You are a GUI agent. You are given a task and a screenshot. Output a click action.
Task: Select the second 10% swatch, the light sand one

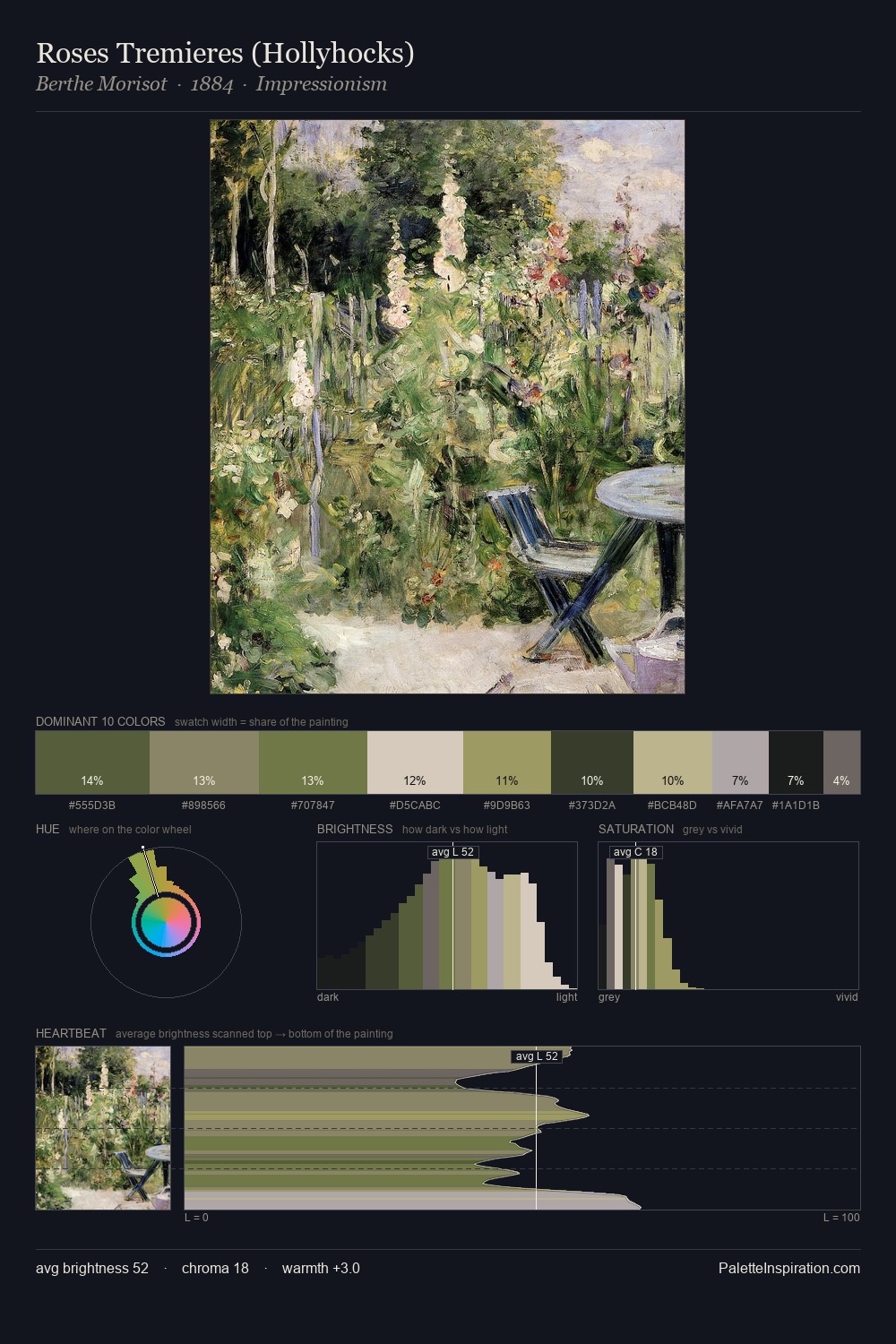[x=673, y=762]
